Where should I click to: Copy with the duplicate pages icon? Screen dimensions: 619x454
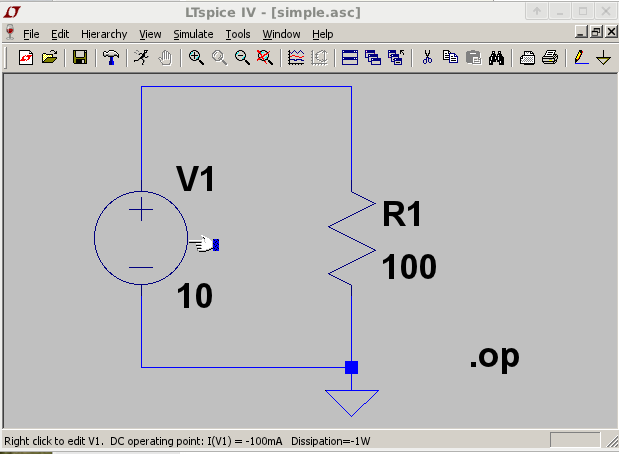click(450, 58)
